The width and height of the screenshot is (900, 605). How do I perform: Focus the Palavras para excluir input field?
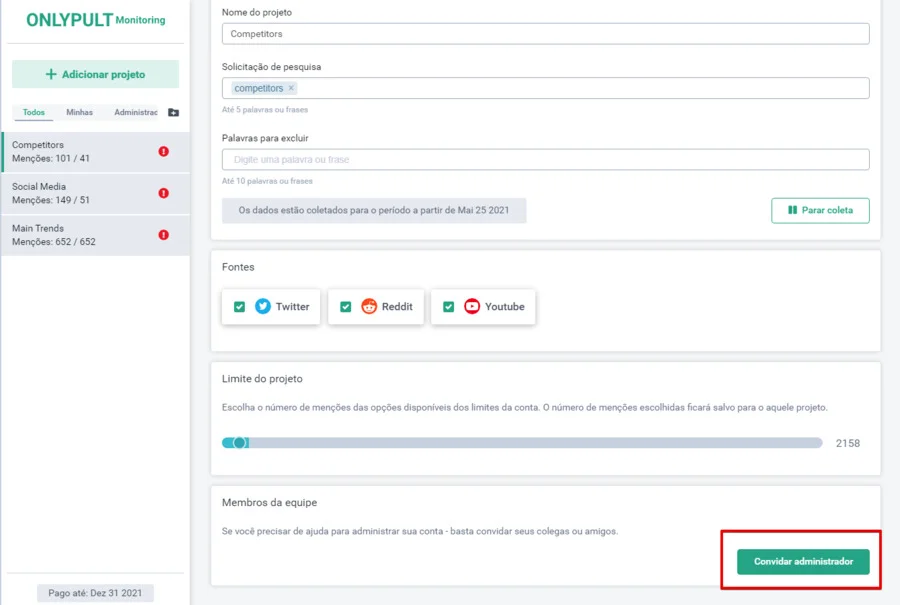(545, 160)
